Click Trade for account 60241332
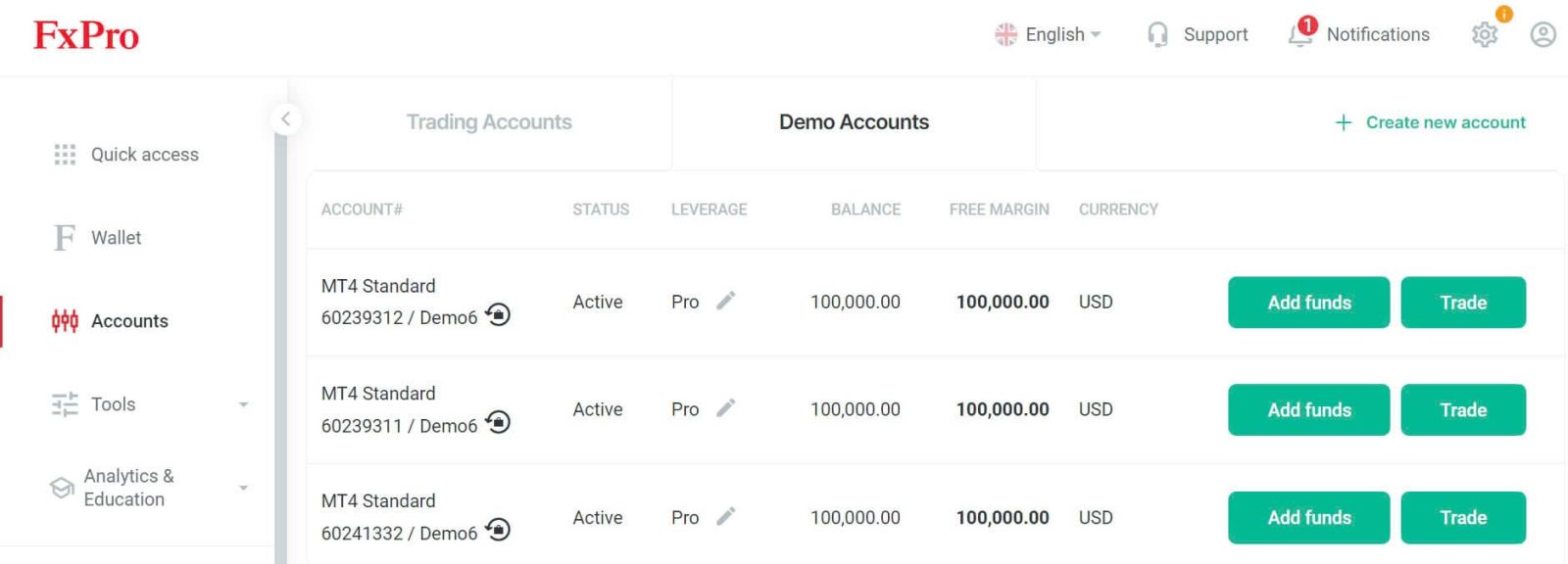Image resolution: width=1568 pixels, height=564 pixels. tap(1463, 518)
